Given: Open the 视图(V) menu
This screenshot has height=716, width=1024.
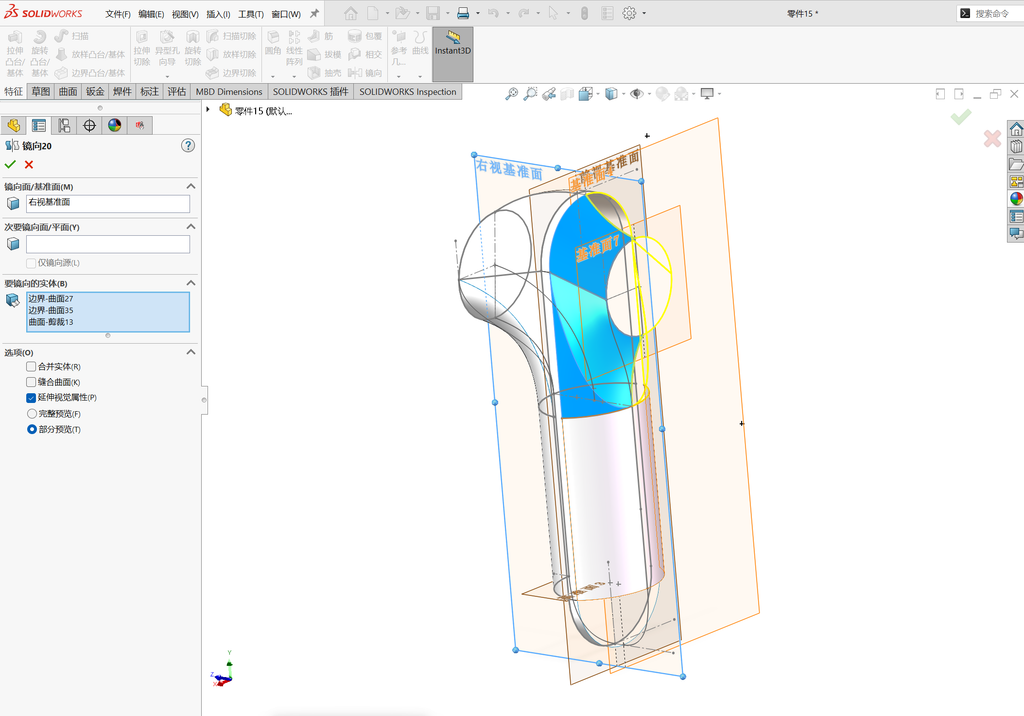Looking at the screenshot, I should pos(185,14).
